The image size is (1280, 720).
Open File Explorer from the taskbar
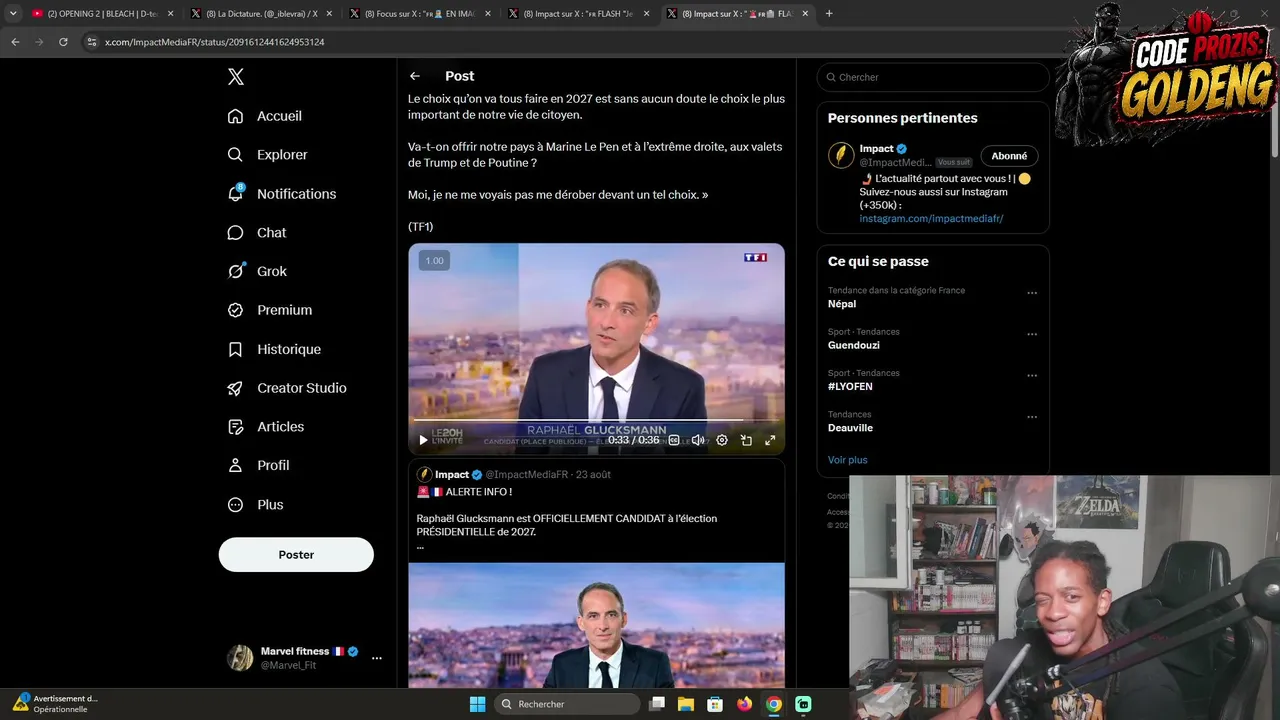point(686,704)
